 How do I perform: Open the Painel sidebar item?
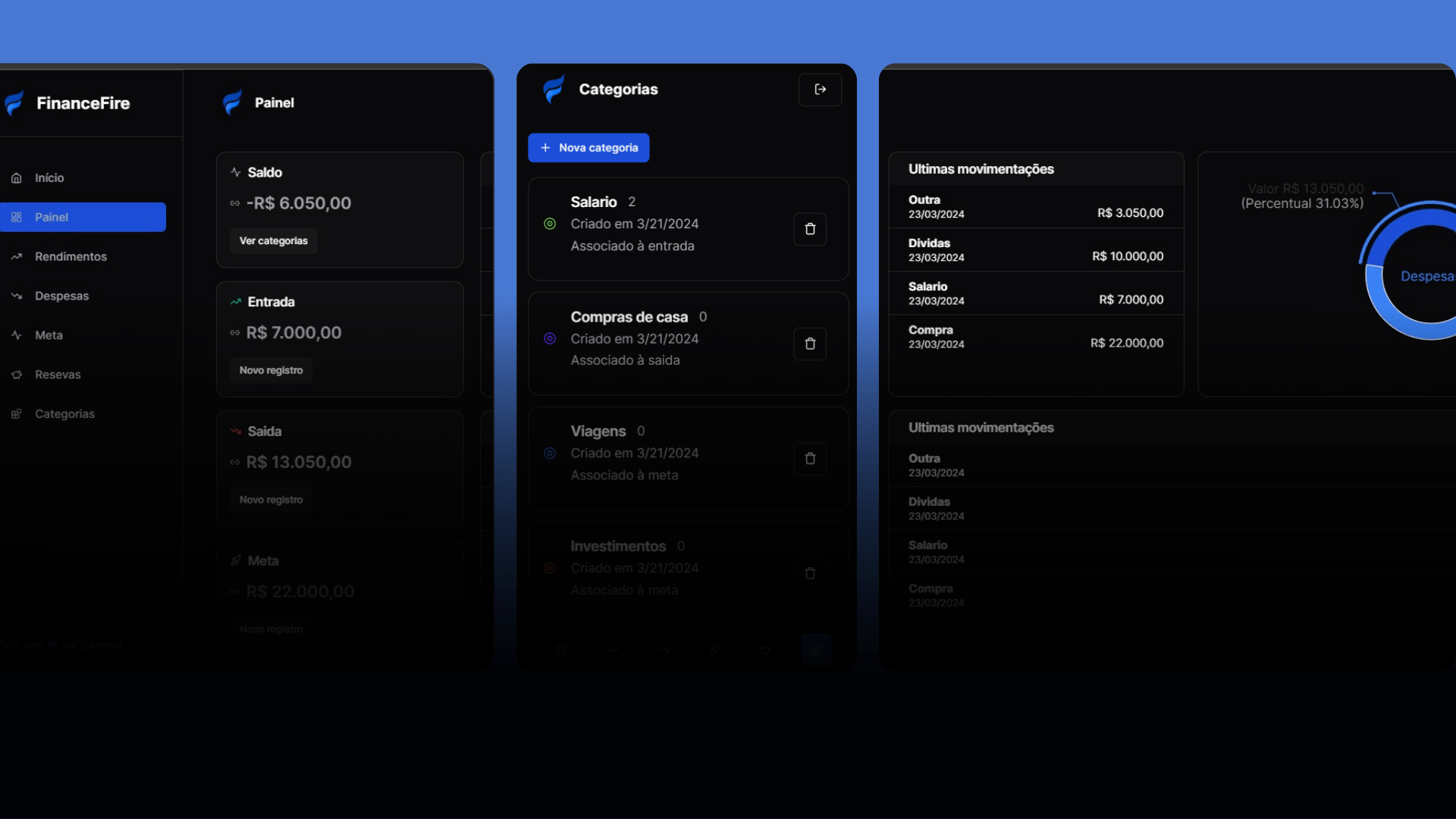click(82, 218)
